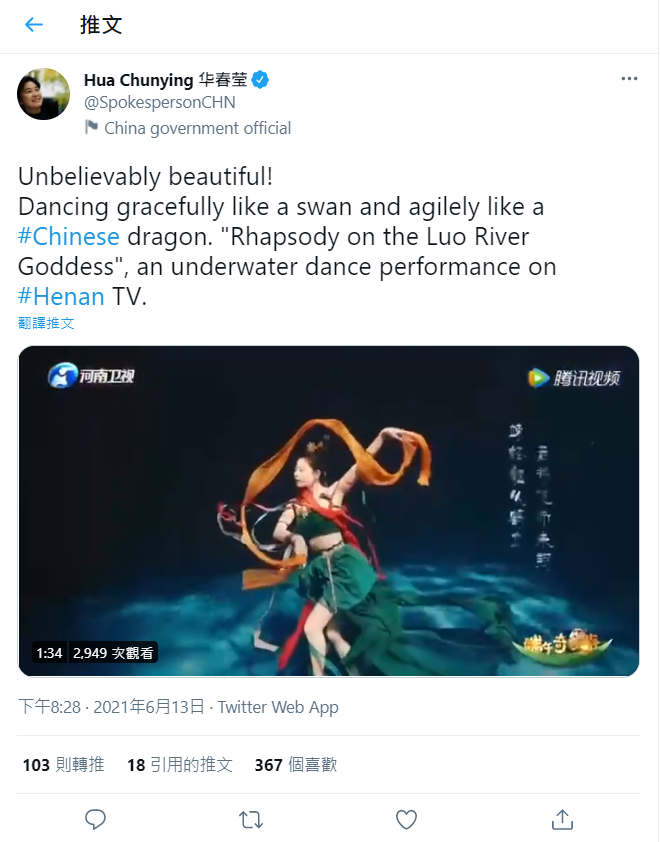Open the #Henan hashtag
The height and width of the screenshot is (842, 661).
tap(61, 296)
